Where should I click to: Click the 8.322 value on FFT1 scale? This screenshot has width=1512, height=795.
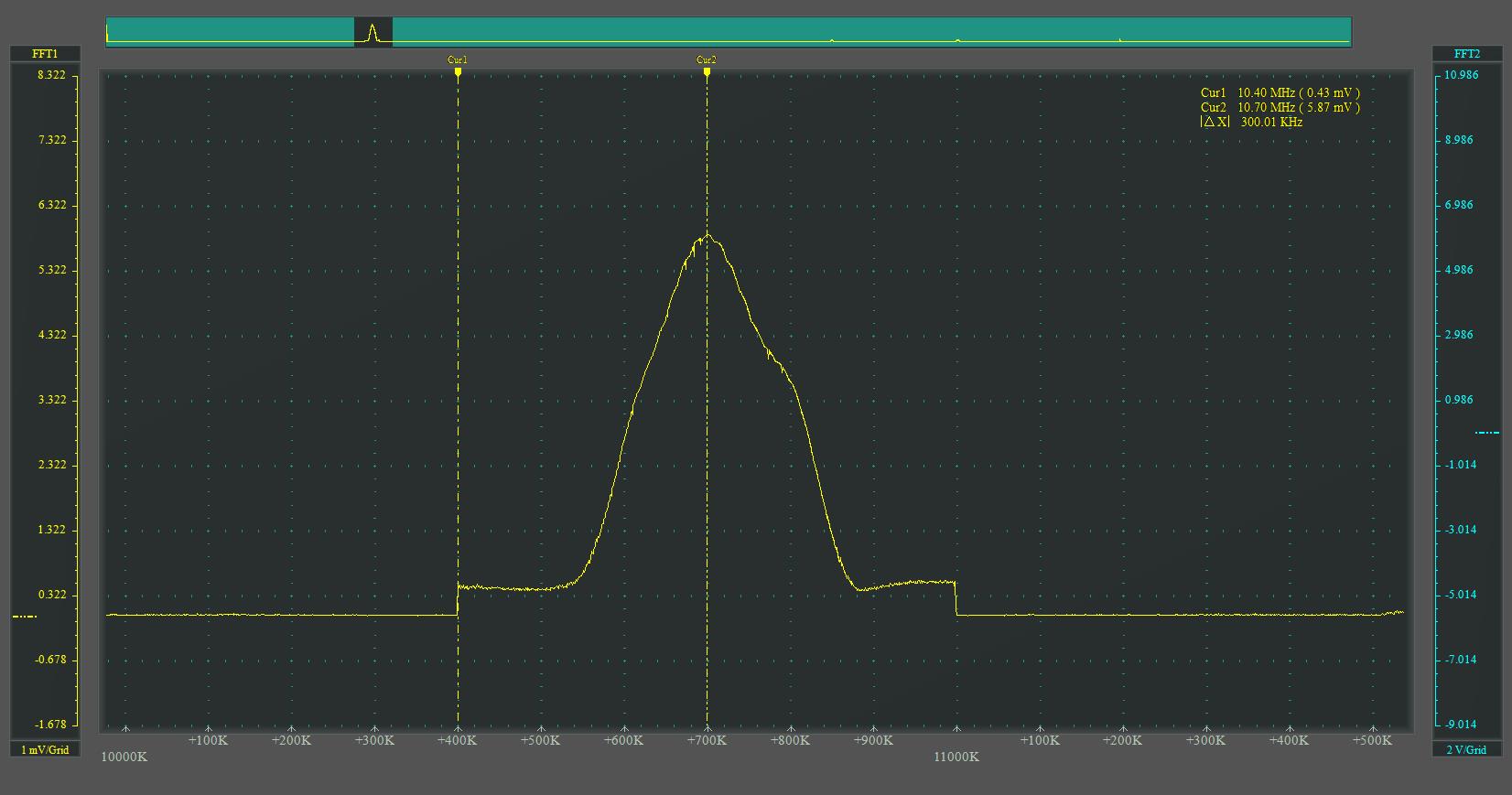click(51, 75)
